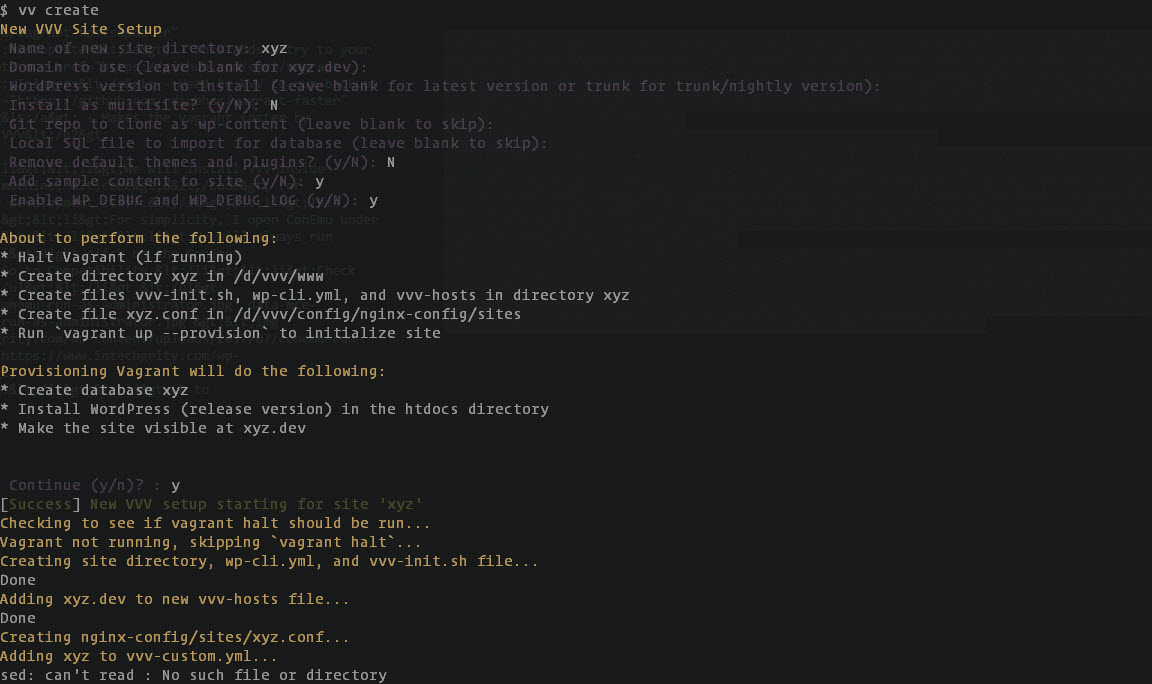
Task: Click the '$ vv create' command line
Action: pyautogui.click(x=49, y=10)
